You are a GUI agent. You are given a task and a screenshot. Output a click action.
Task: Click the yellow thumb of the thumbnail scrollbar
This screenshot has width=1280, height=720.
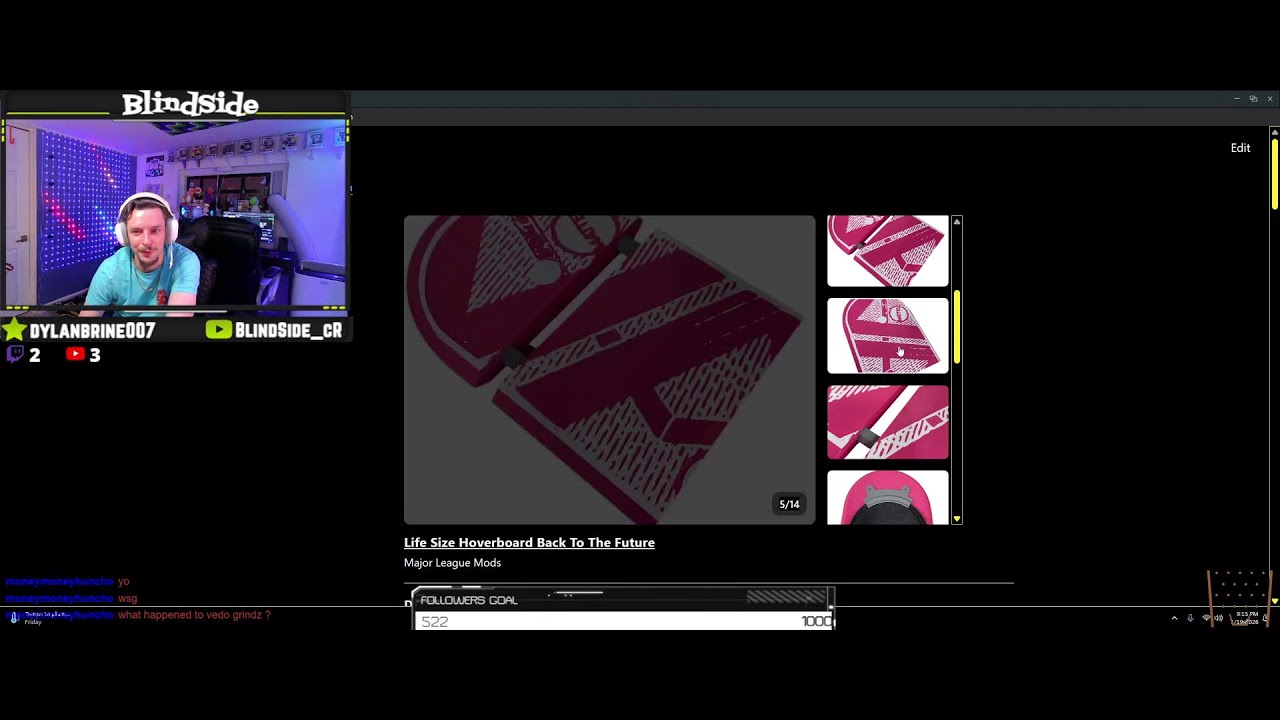pyautogui.click(x=957, y=327)
